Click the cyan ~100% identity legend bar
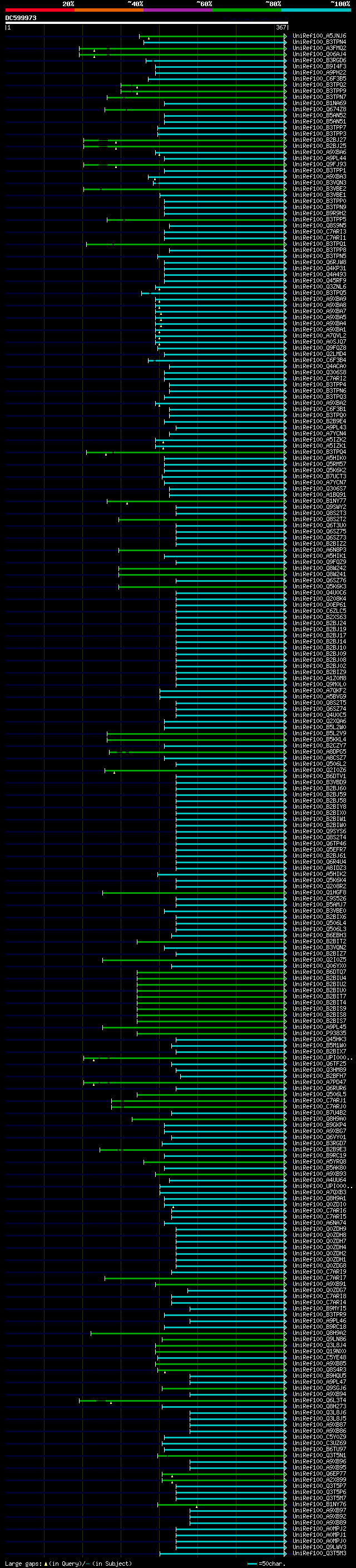Screen dimensions: 356x1568 click(316, 10)
